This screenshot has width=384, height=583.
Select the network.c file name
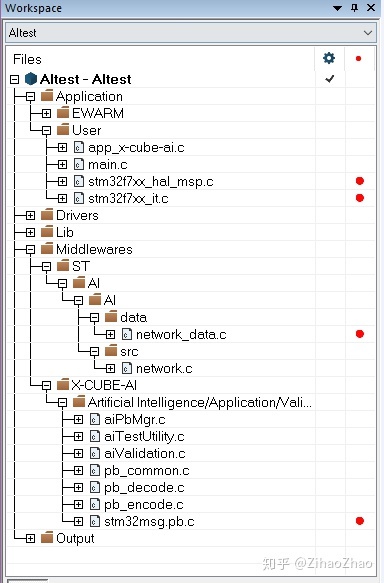coord(164,368)
